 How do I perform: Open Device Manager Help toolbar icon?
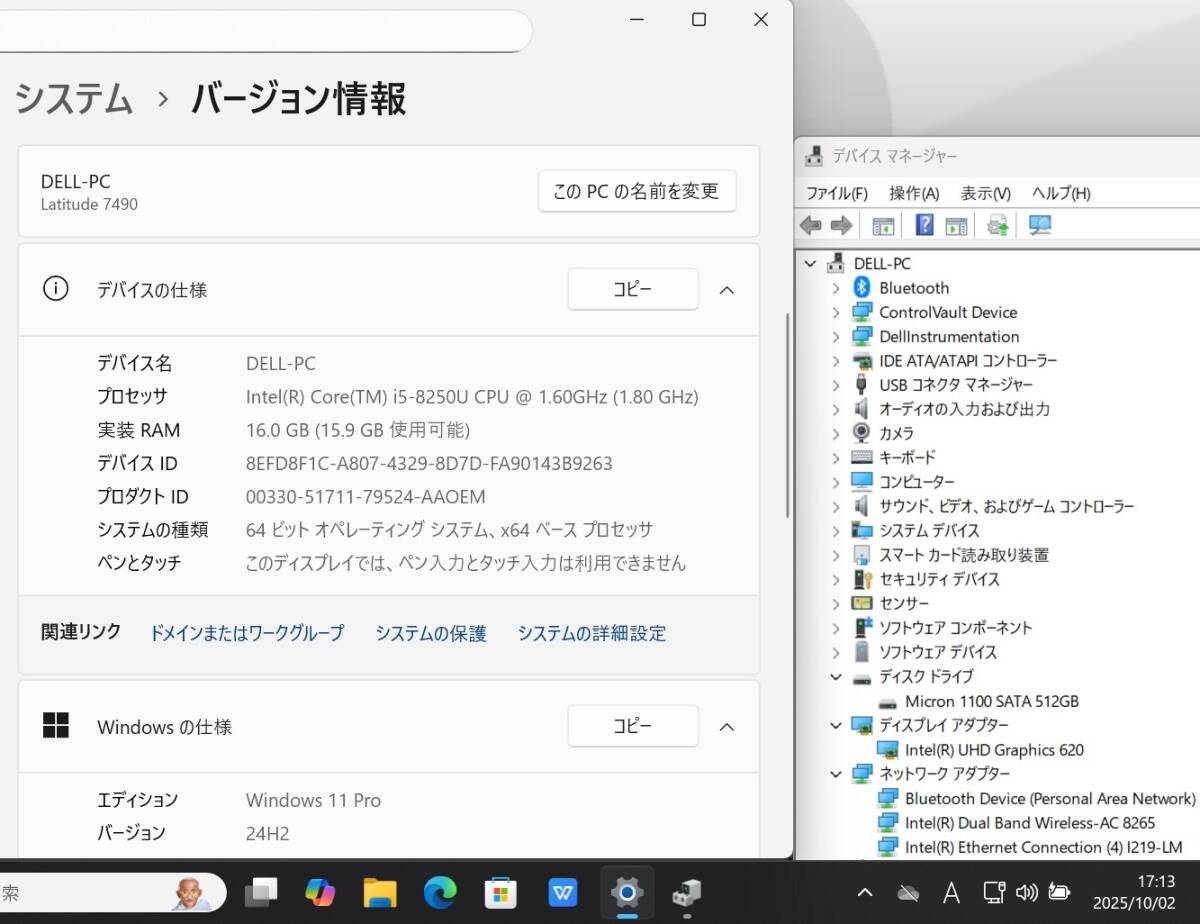922,224
